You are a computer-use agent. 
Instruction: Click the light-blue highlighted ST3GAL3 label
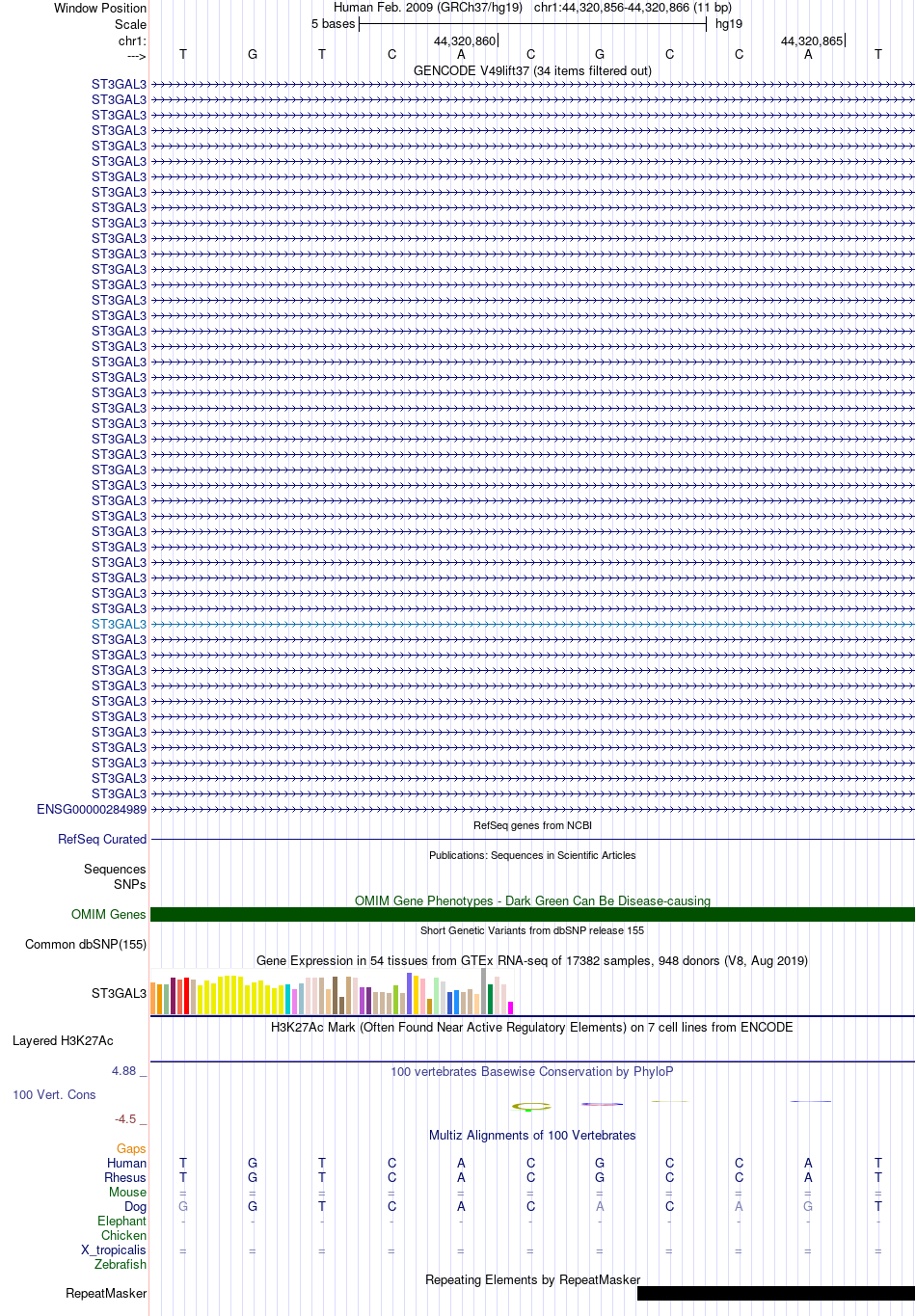[119, 624]
